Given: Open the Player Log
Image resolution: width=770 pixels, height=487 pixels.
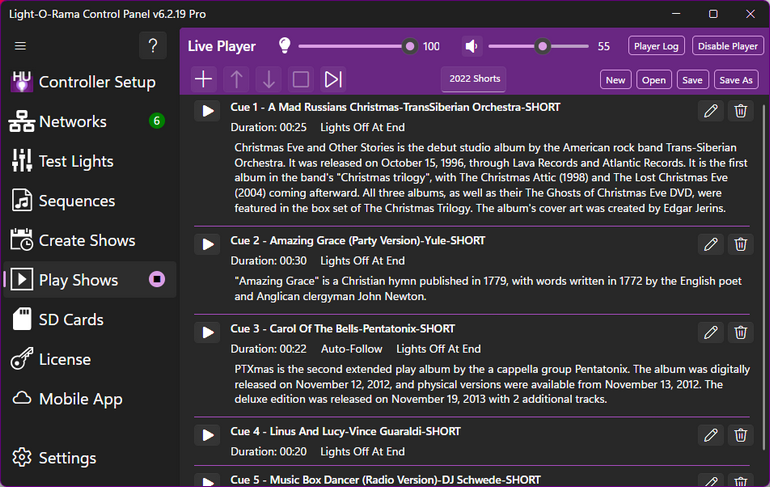Looking at the screenshot, I should [656, 46].
